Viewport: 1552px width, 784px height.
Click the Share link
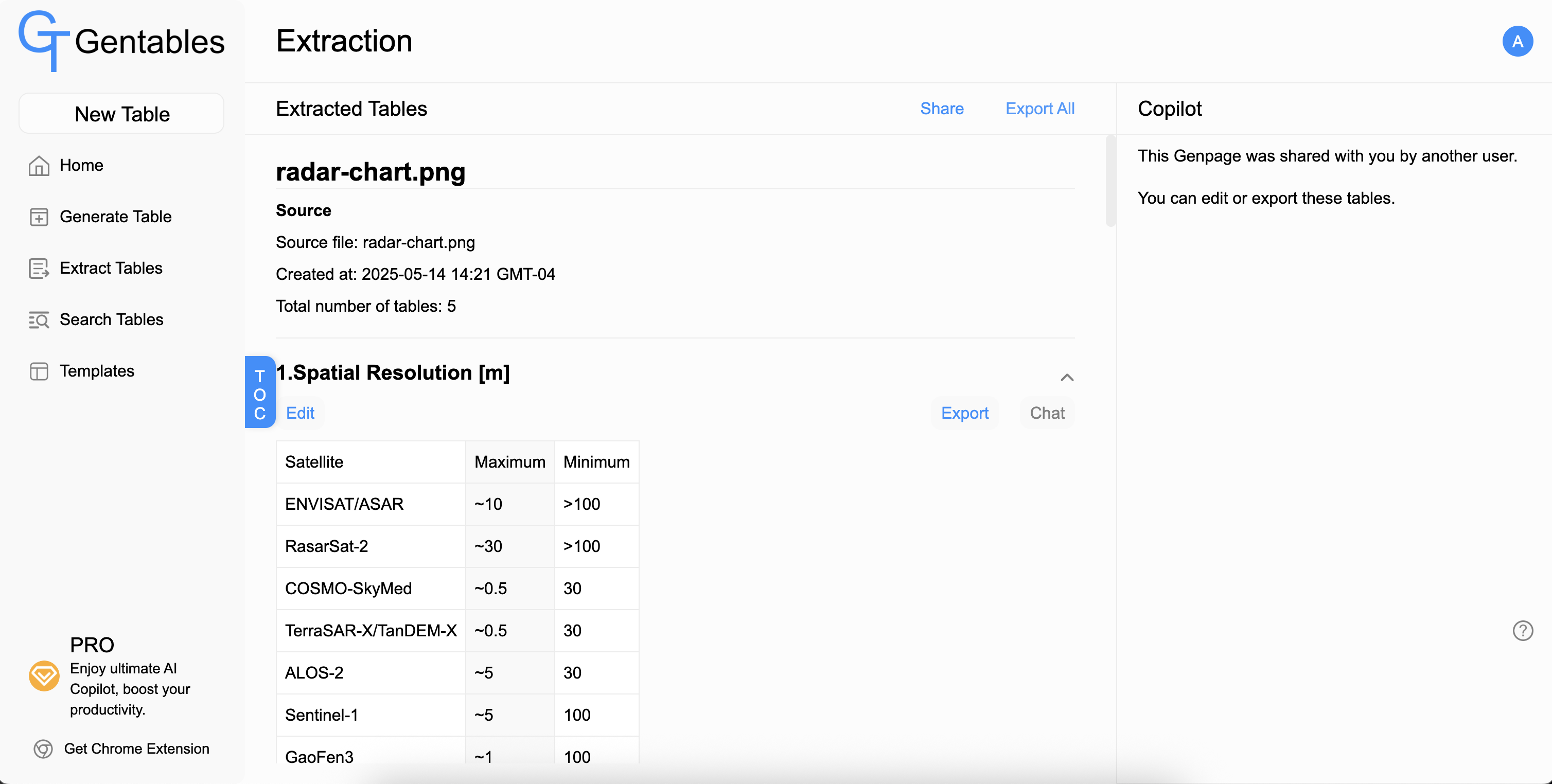click(941, 109)
